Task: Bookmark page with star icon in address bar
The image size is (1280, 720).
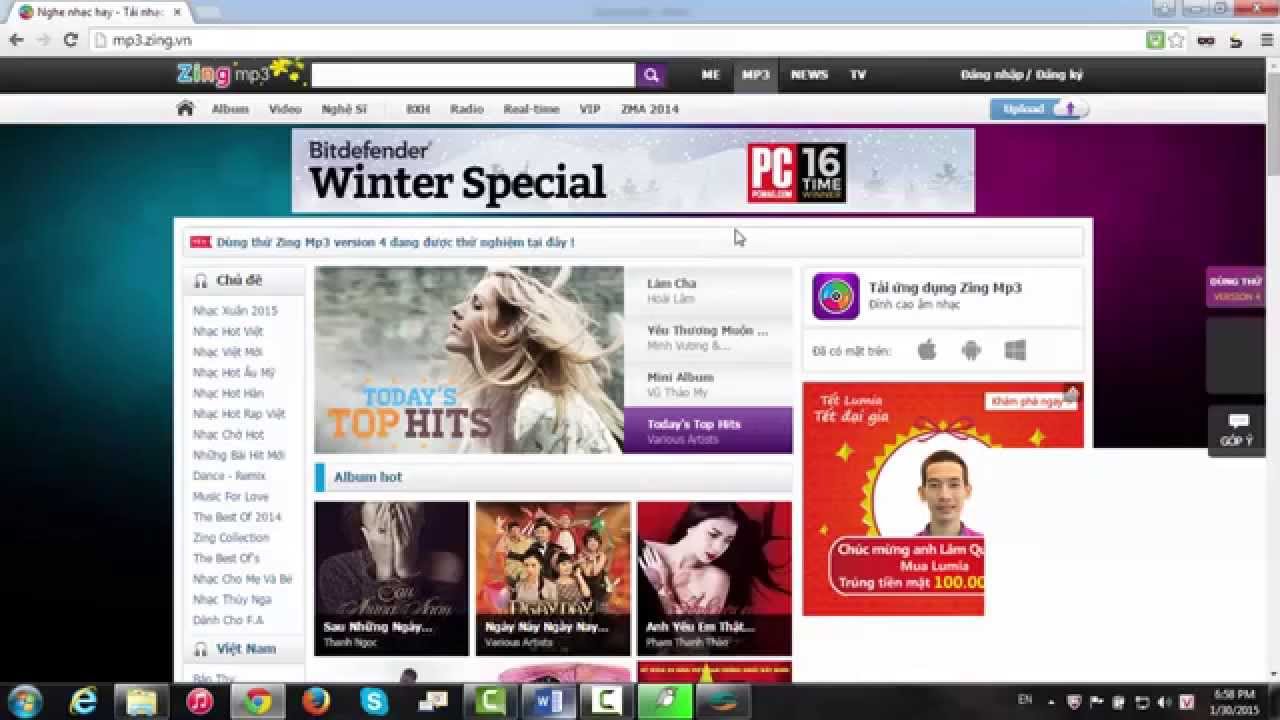Action: pyautogui.click(x=1176, y=40)
